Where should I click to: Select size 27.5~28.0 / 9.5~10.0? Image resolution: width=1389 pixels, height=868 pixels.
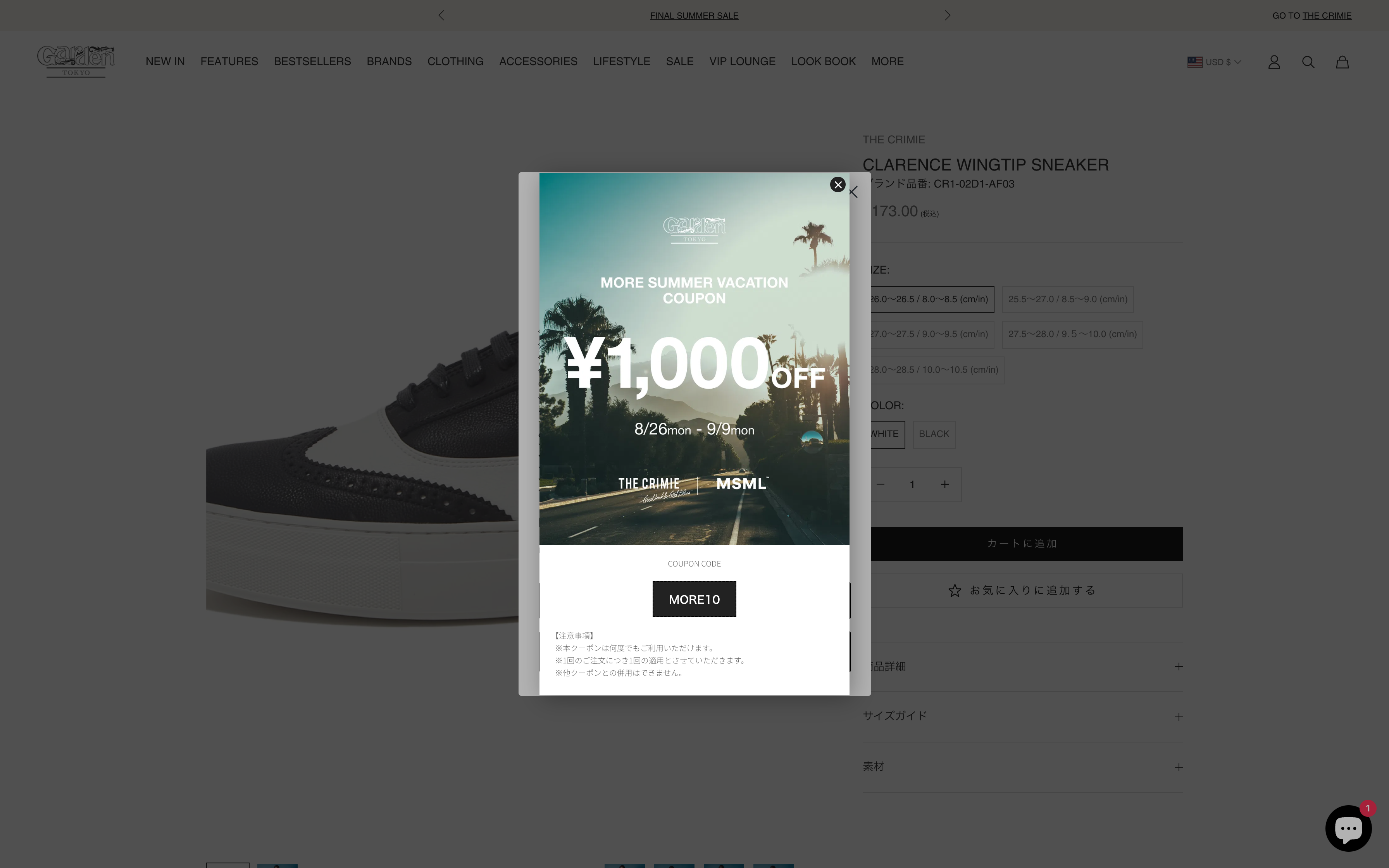click(1072, 334)
